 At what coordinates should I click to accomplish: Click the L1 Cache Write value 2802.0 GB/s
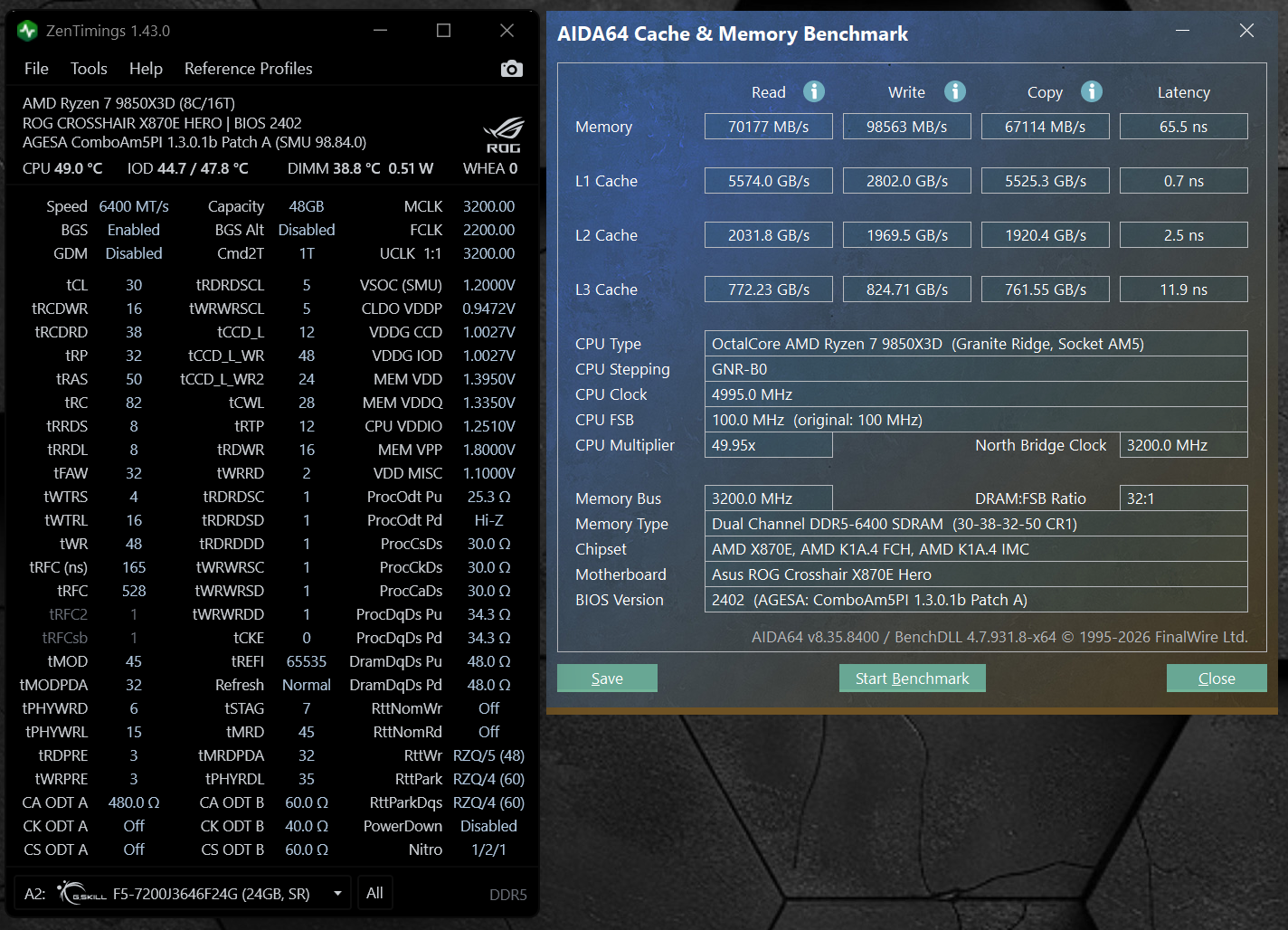pos(907,181)
